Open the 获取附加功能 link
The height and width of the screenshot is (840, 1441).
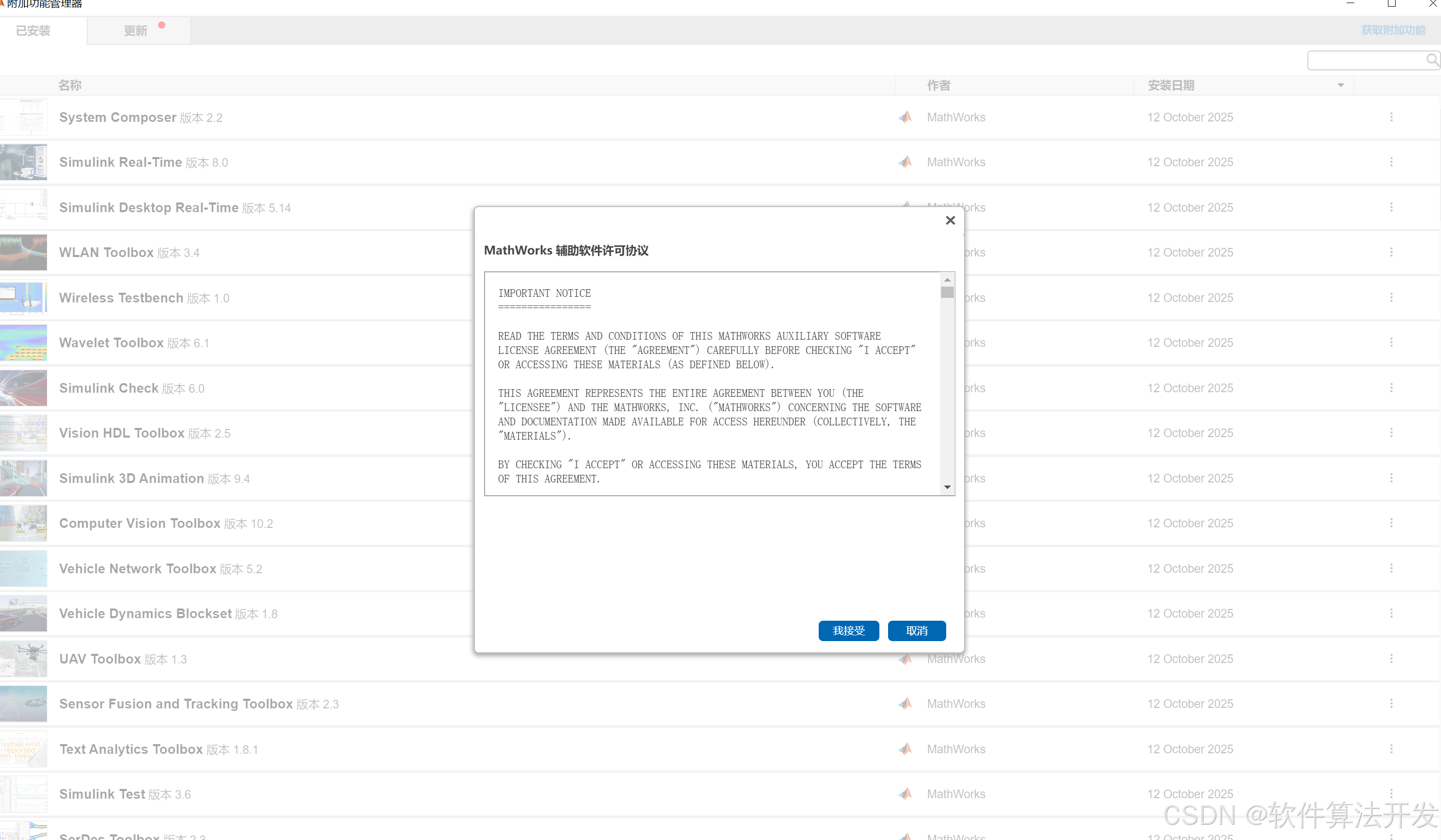pyautogui.click(x=1393, y=30)
